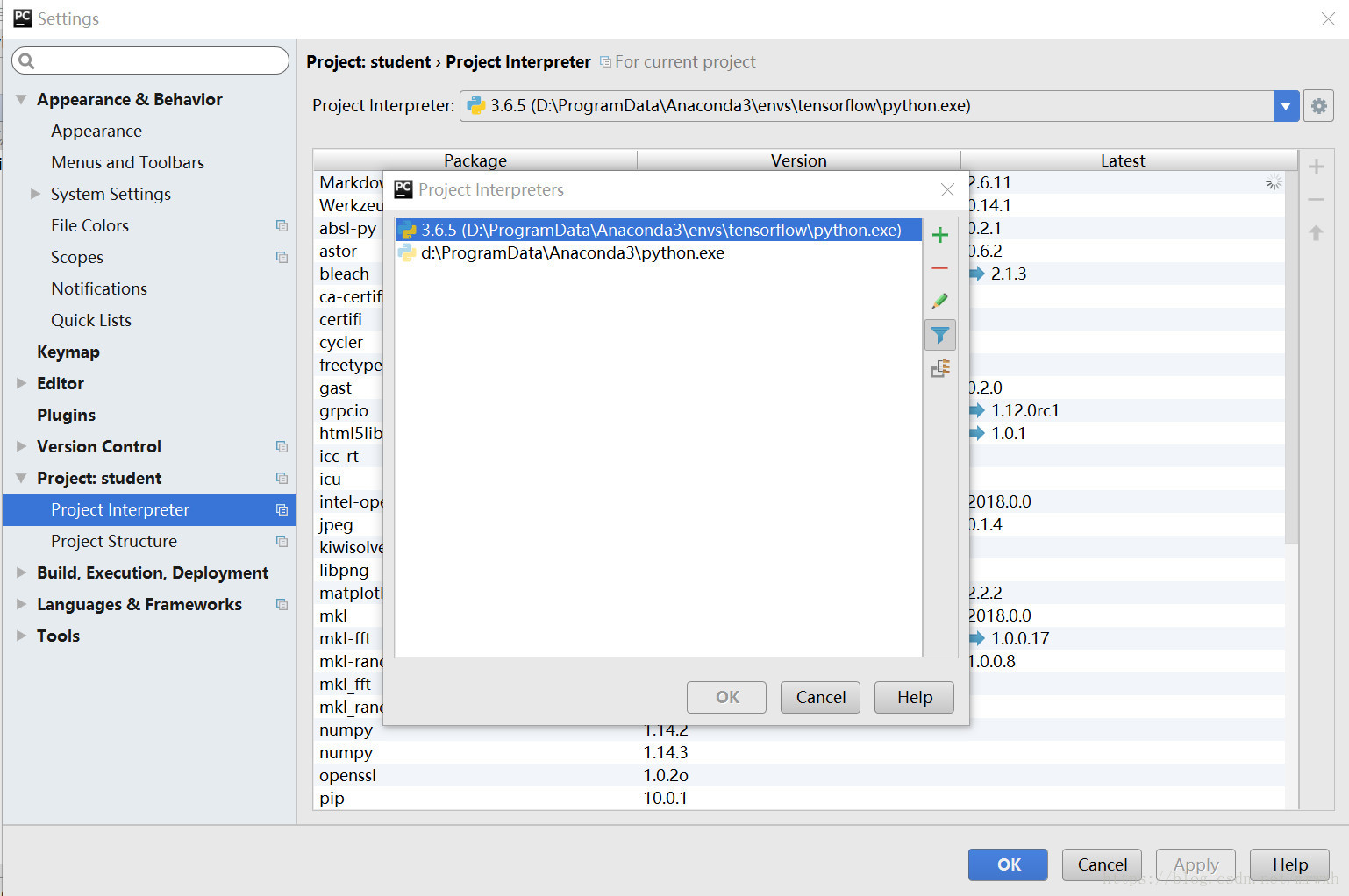The height and width of the screenshot is (896, 1349).
Task: Click Help in Project Interpreters dialog
Action: click(914, 697)
